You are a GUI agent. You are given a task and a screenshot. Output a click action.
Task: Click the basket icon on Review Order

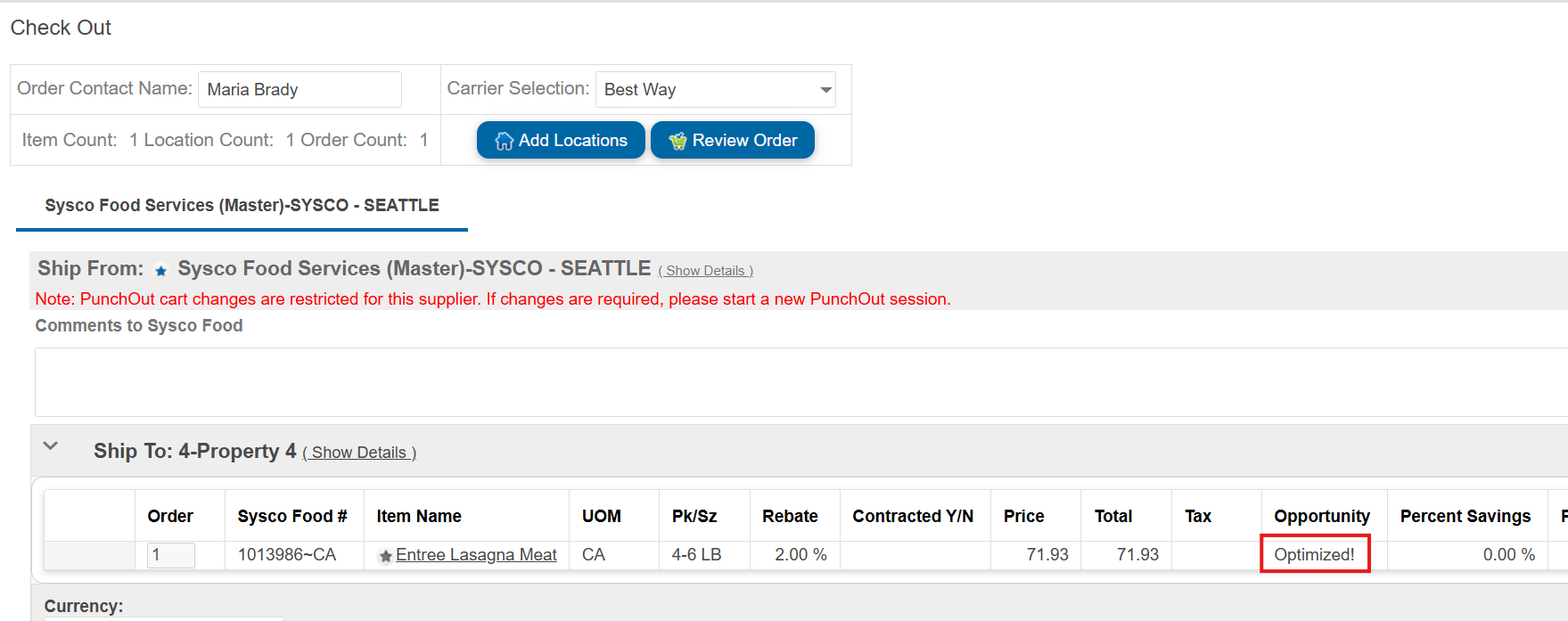678,141
